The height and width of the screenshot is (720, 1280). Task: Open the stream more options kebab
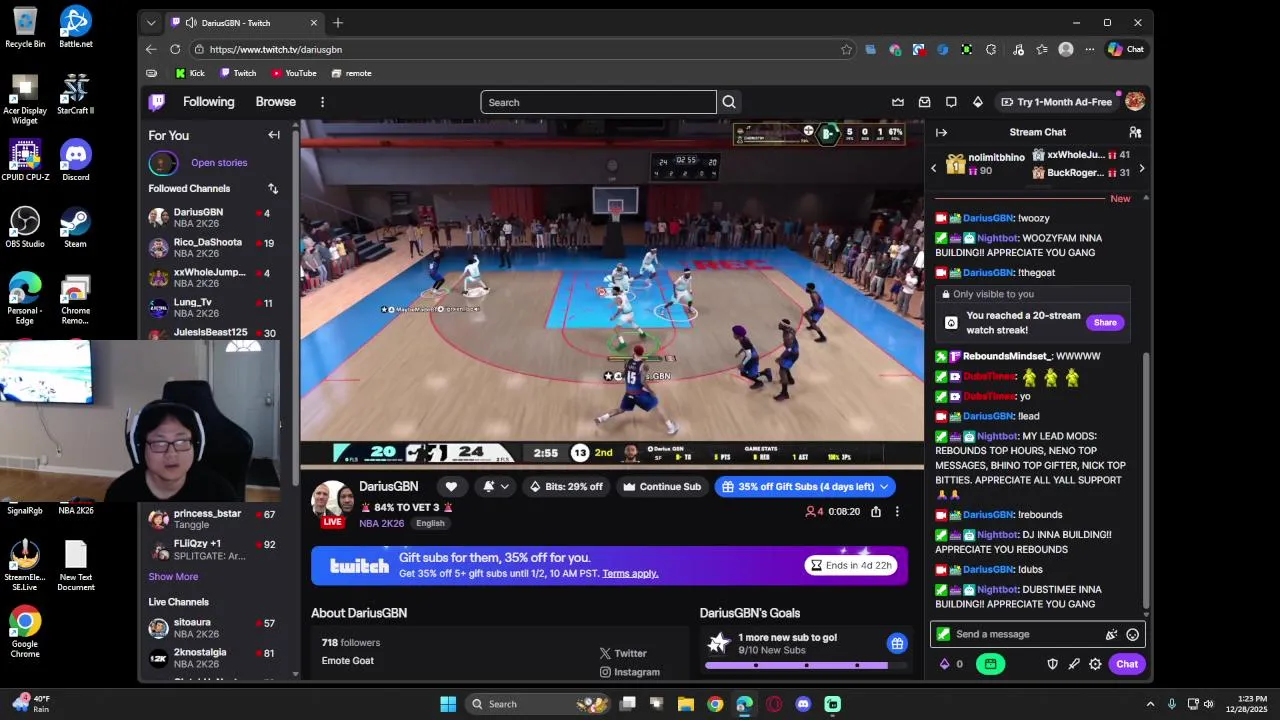click(x=897, y=512)
